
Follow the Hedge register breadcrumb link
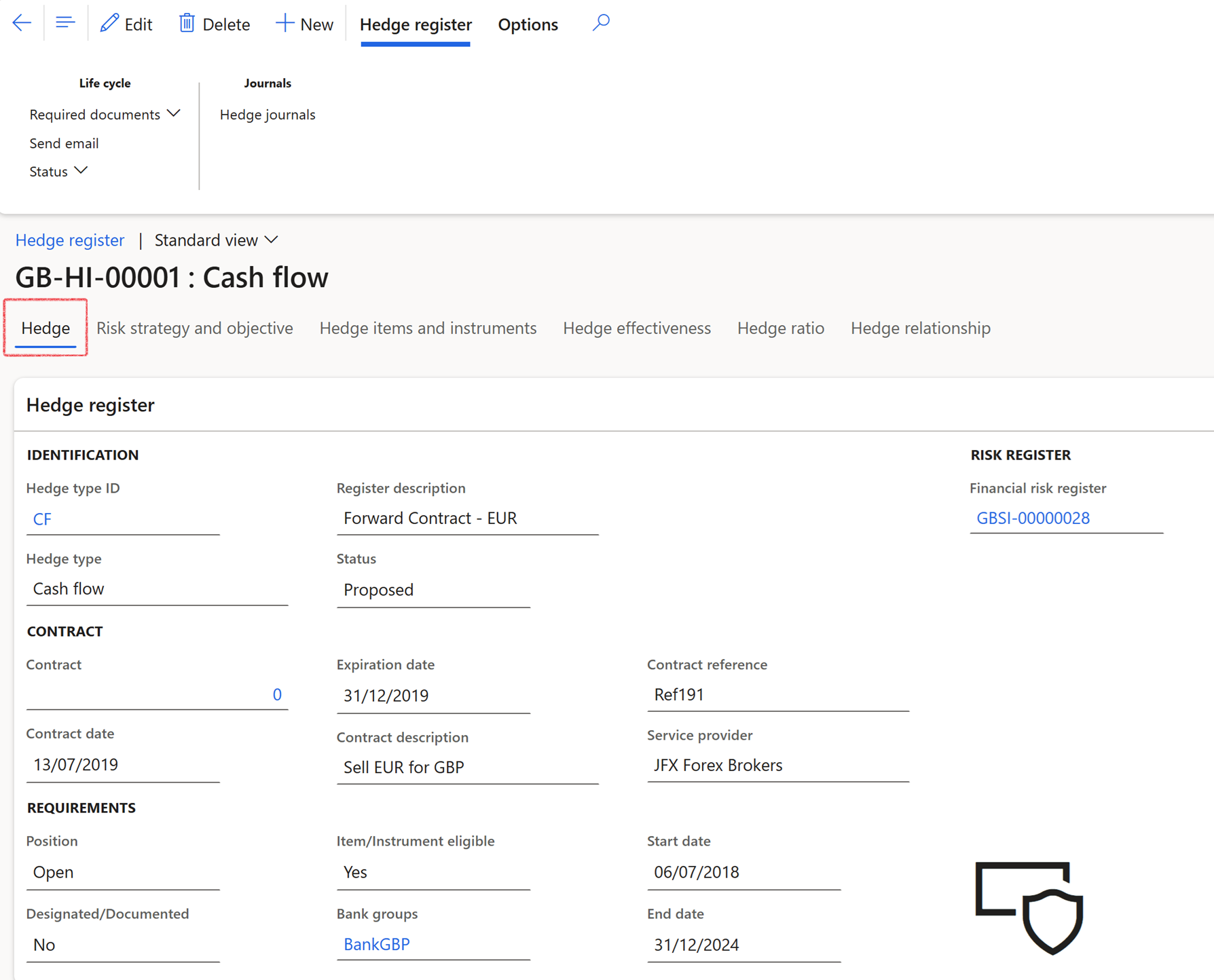click(70, 240)
